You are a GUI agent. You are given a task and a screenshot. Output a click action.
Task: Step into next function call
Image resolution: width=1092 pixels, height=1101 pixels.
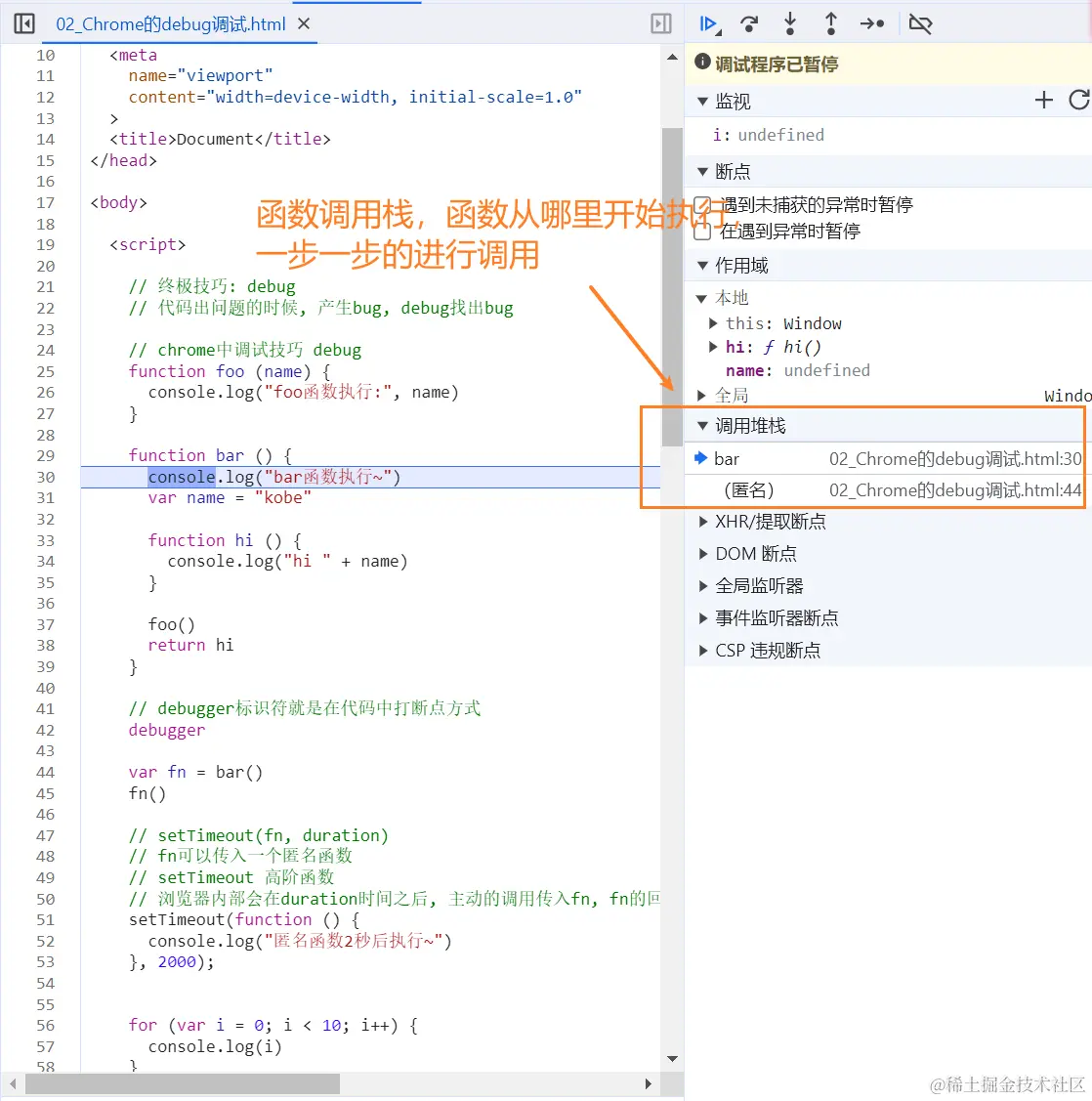[x=790, y=23]
